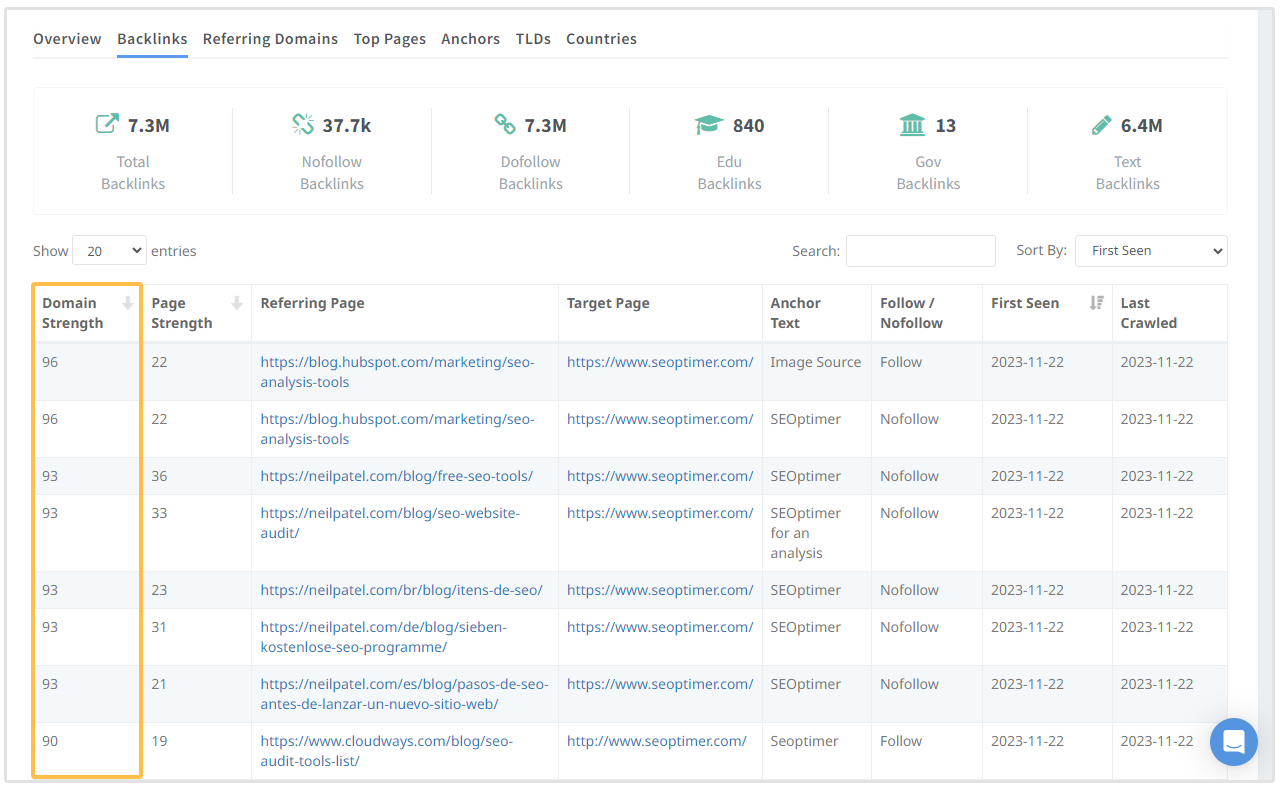This screenshot has height=790, width=1280.
Task: Sort by Page Strength arrow icon
Action: [x=237, y=303]
